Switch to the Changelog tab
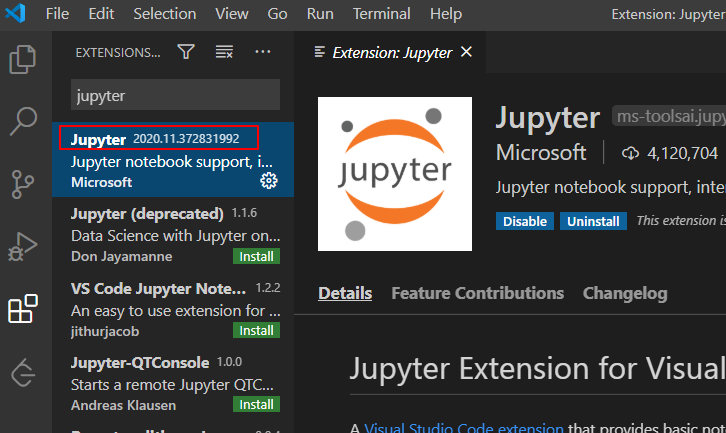This screenshot has height=433, width=726. point(625,293)
